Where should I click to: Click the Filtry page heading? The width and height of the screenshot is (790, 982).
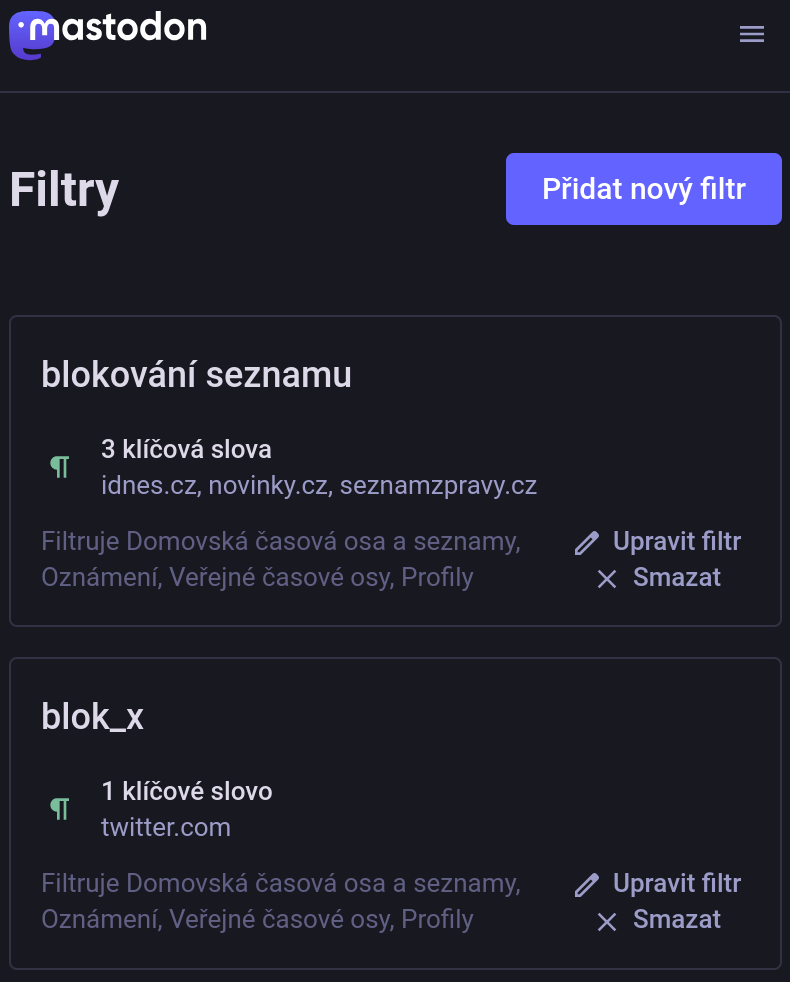(x=64, y=189)
